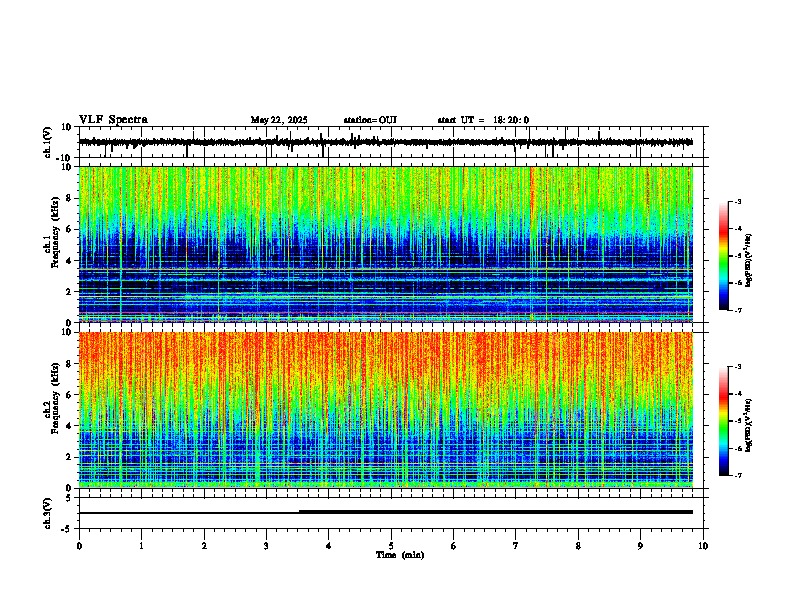Viewport: 792px width, 612px height.
Task: Click the time axis tick label '3'
Action: click(x=266, y=546)
